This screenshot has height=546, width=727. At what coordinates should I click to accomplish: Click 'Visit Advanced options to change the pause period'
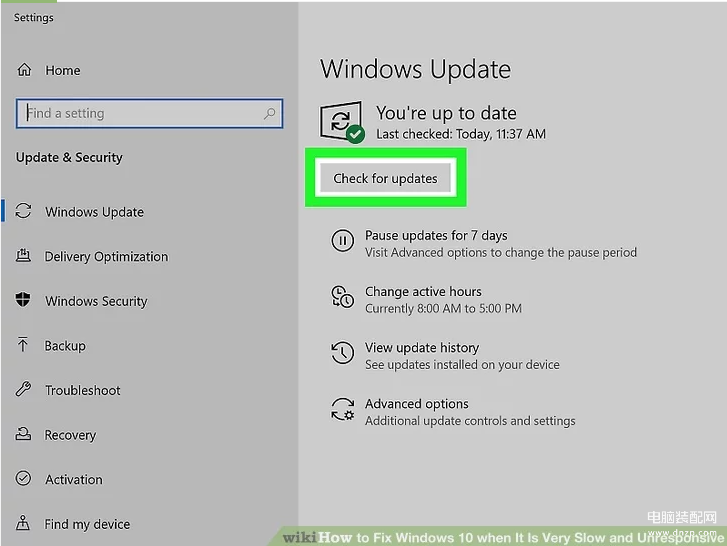point(501,253)
